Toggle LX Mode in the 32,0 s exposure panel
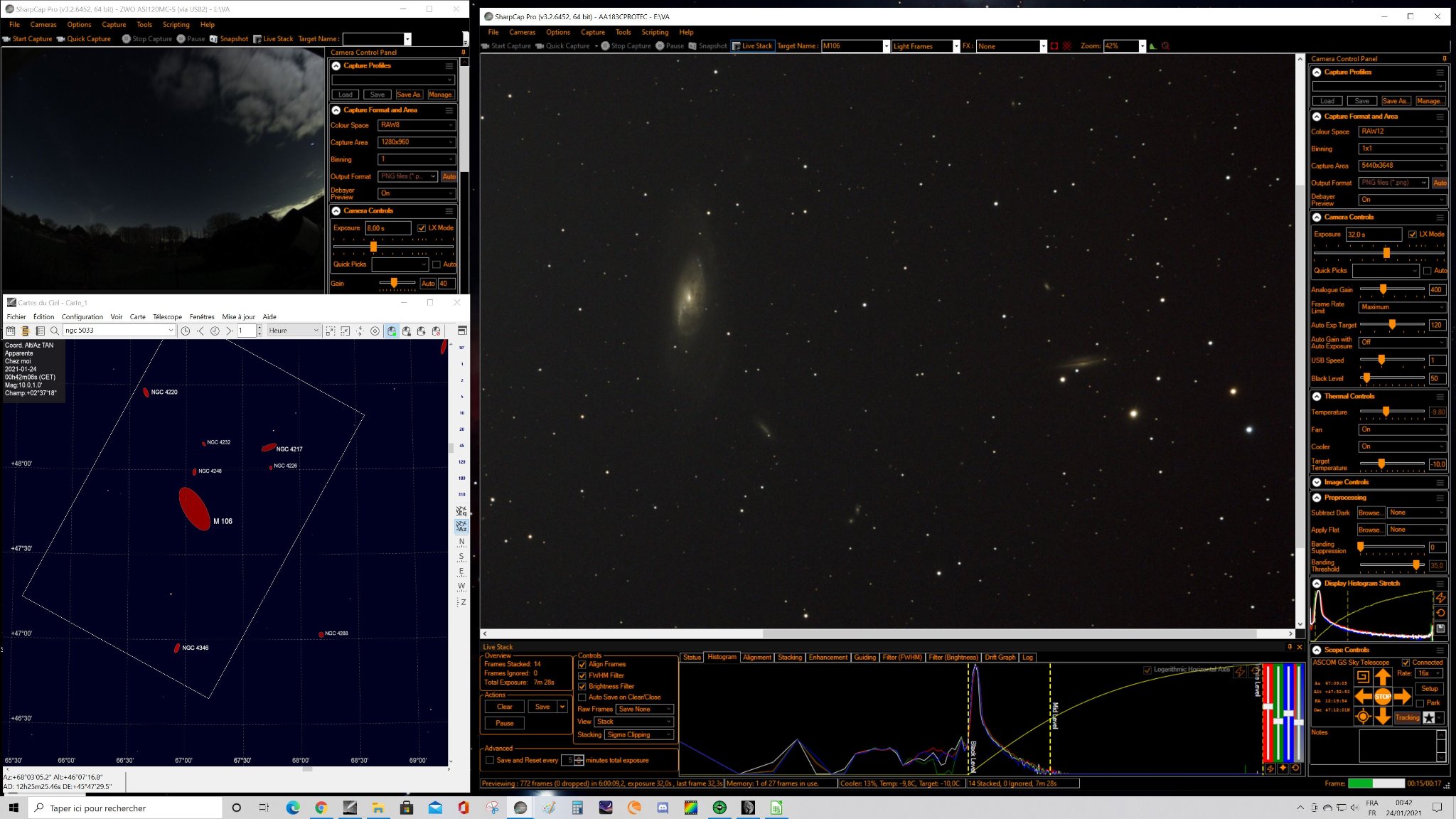The image size is (1456, 819). click(x=1413, y=234)
